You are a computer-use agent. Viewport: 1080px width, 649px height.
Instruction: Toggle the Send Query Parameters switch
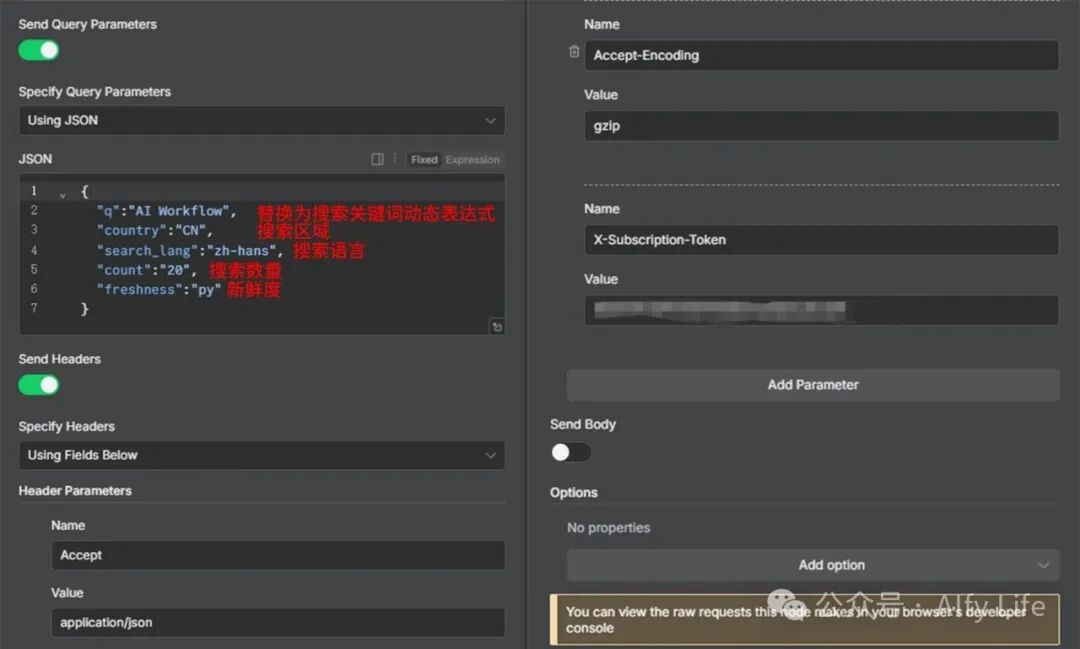[39, 50]
